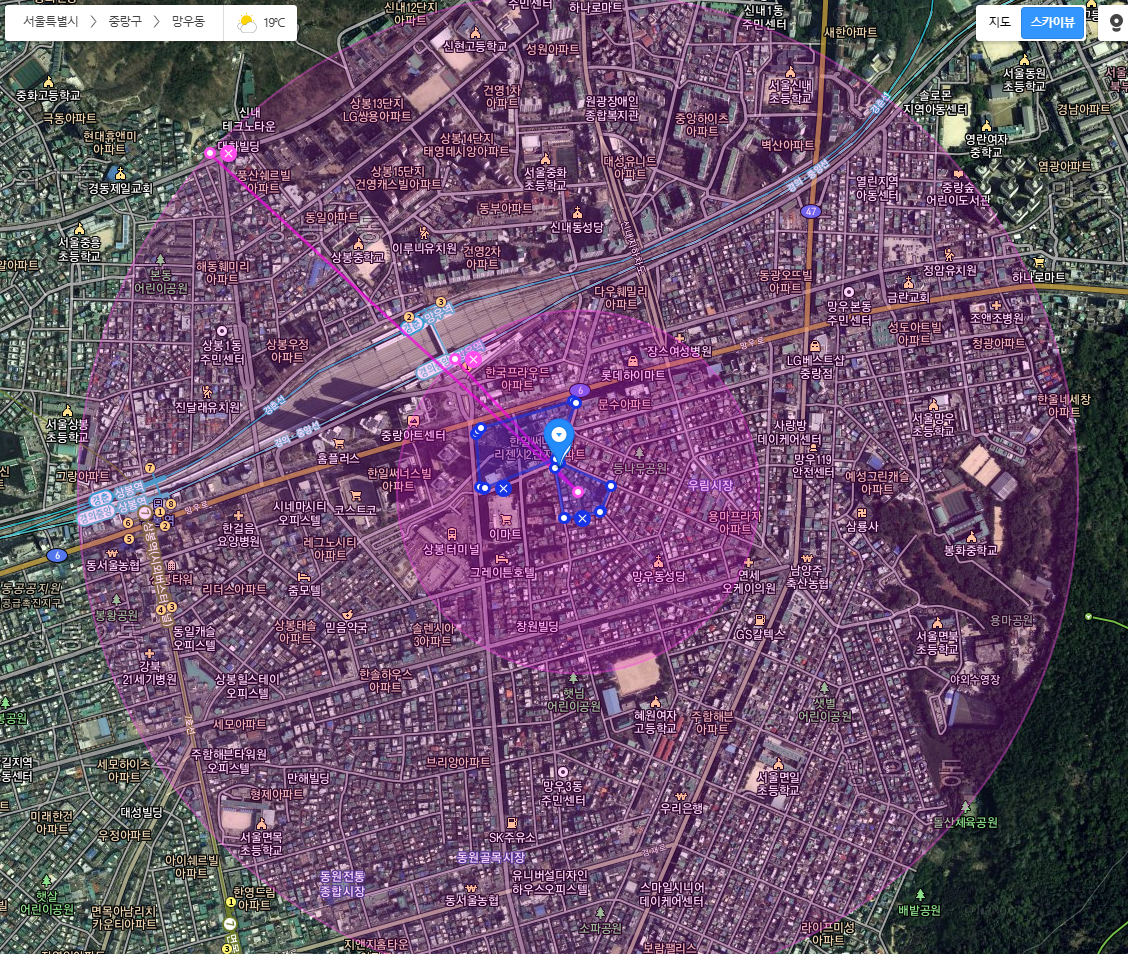Click the 홈플러스 store icon
Image resolution: width=1128 pixels, height=954 pixels.
click(338, 443)
